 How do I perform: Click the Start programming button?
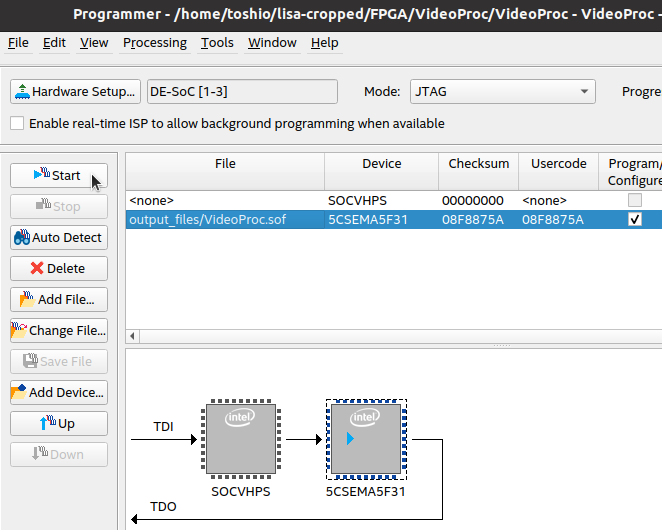(x=59, y=175)
